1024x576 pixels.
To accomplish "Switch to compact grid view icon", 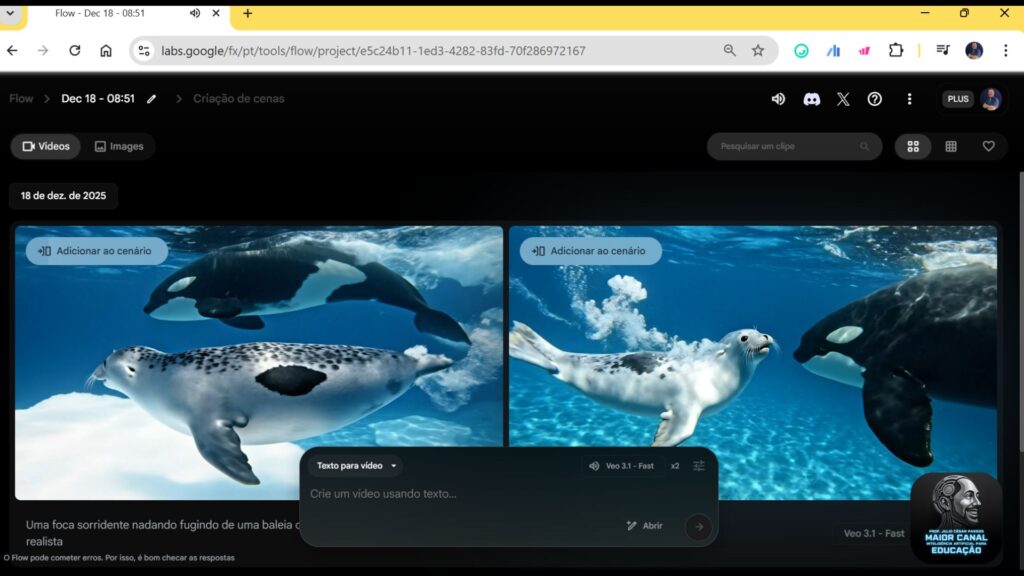I will coord(951,146).
